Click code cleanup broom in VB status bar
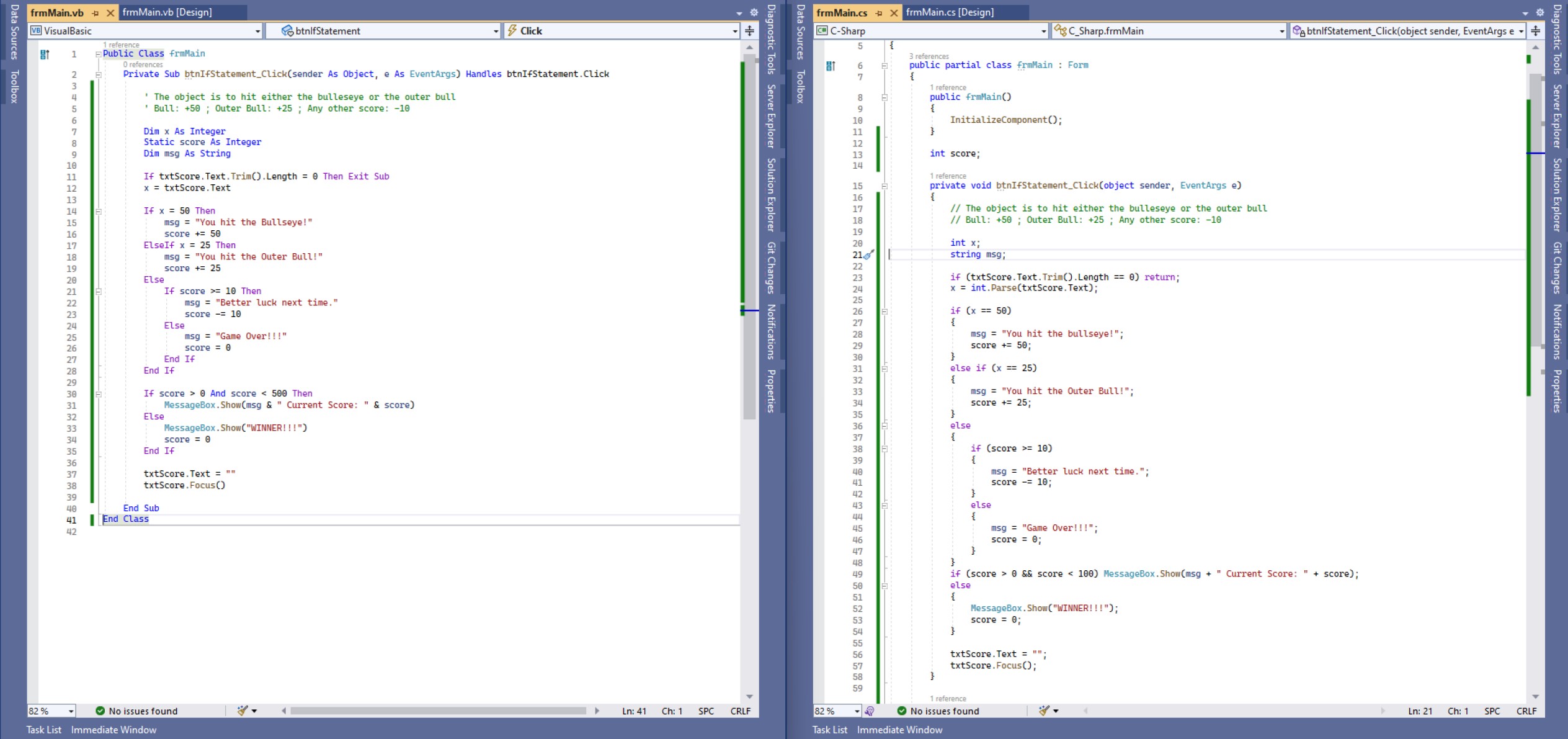 [x=243, y=710]
